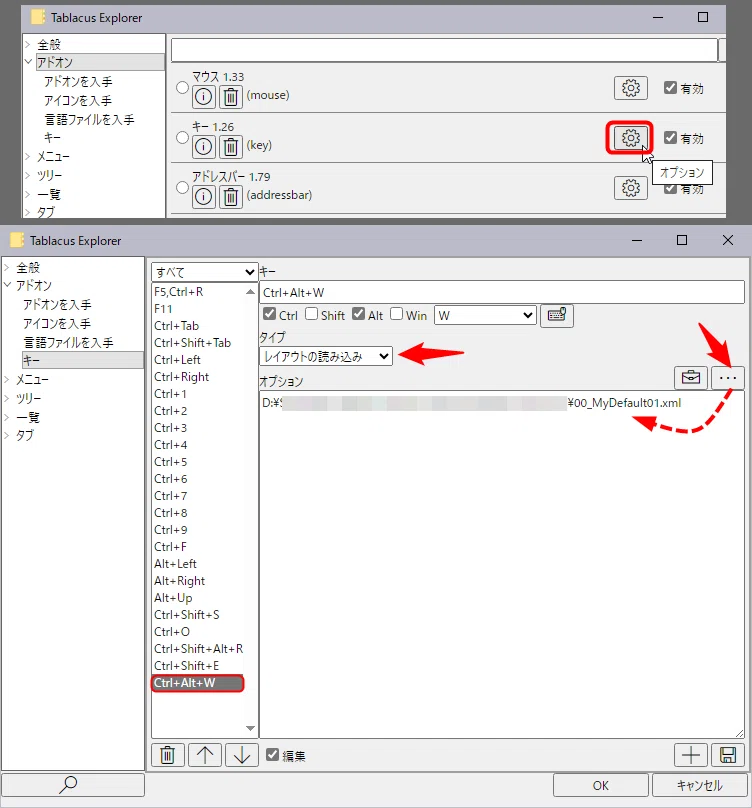Viewport: 752px width, 808px height.
Task: Open info for the マウス (mouse) addon
Action: [204, 96]
